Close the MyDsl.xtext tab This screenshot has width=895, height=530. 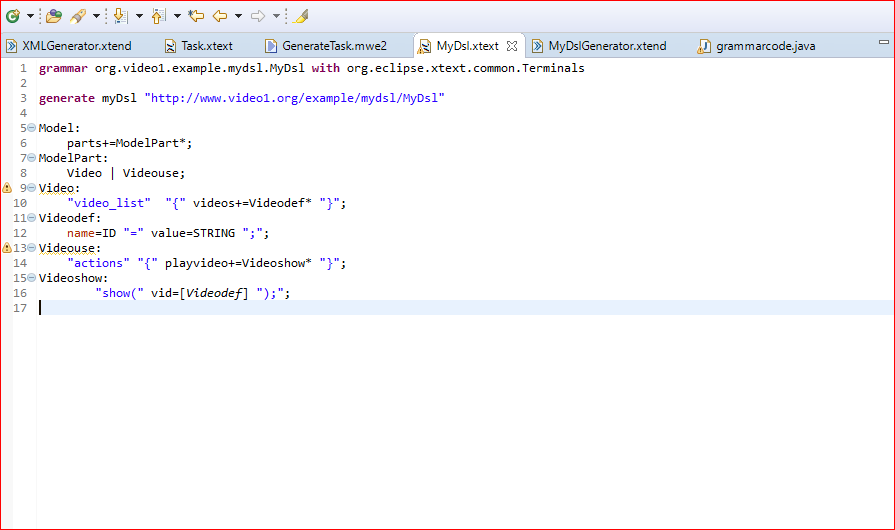click(512, 46)
